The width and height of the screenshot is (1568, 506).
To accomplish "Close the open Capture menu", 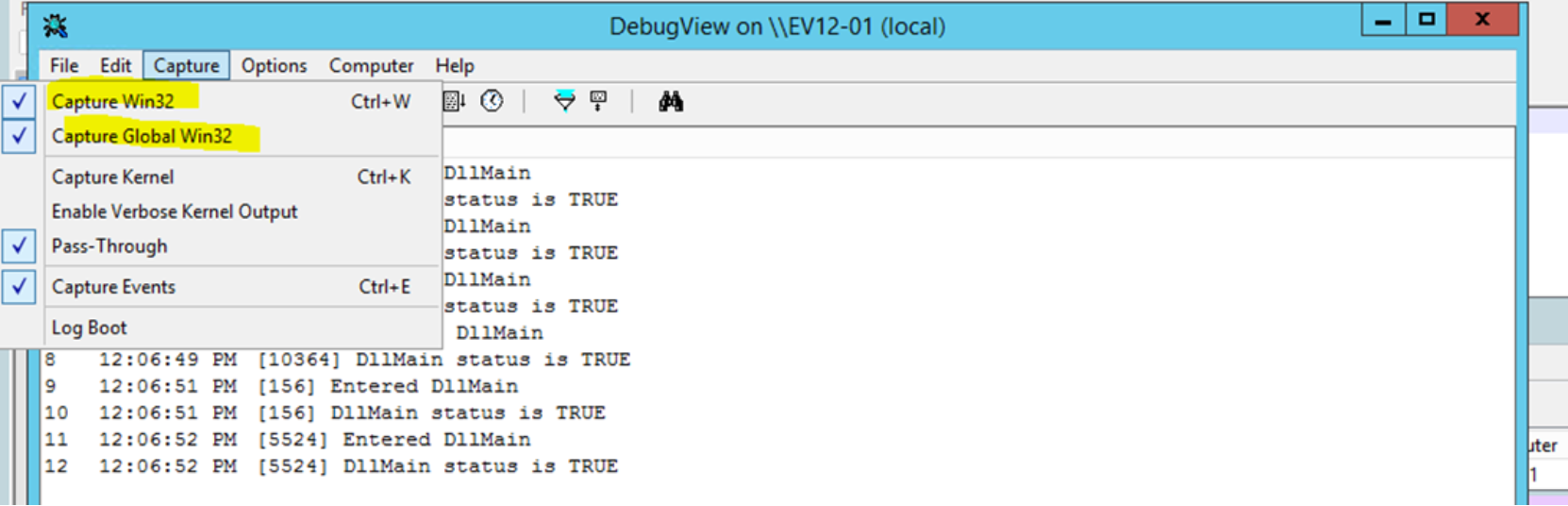I will click(x=186, y=65).
